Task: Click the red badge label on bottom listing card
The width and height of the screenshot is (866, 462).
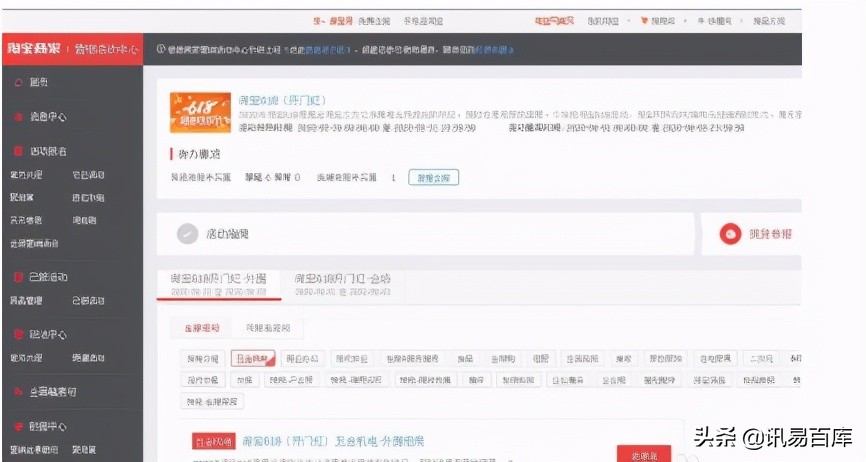Action: (x=214, y=442)
